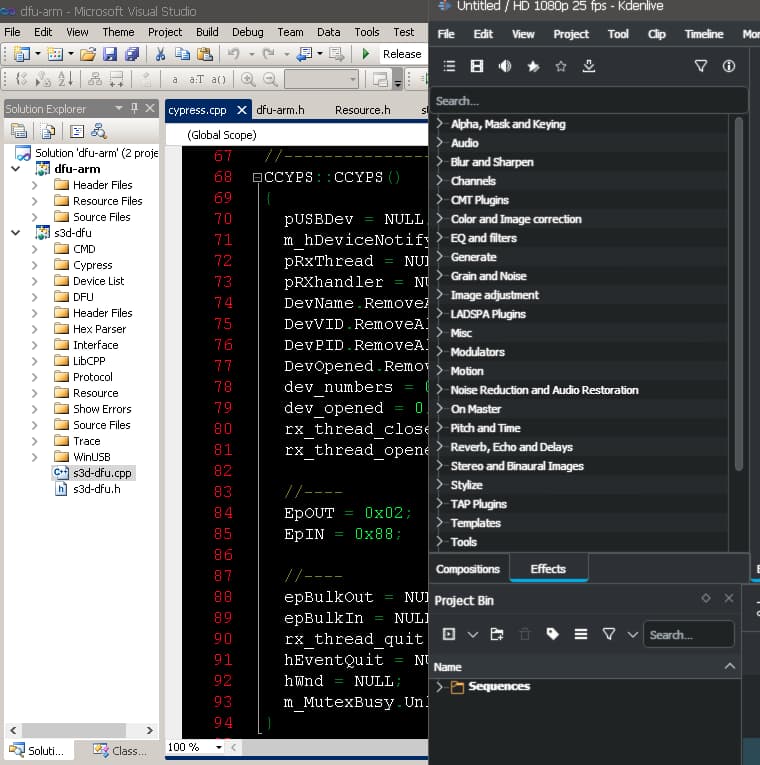Switch to Resource.h editor tab
This screenshot has width=760, height=765.
pyautogui.click(x=362, y=110)
